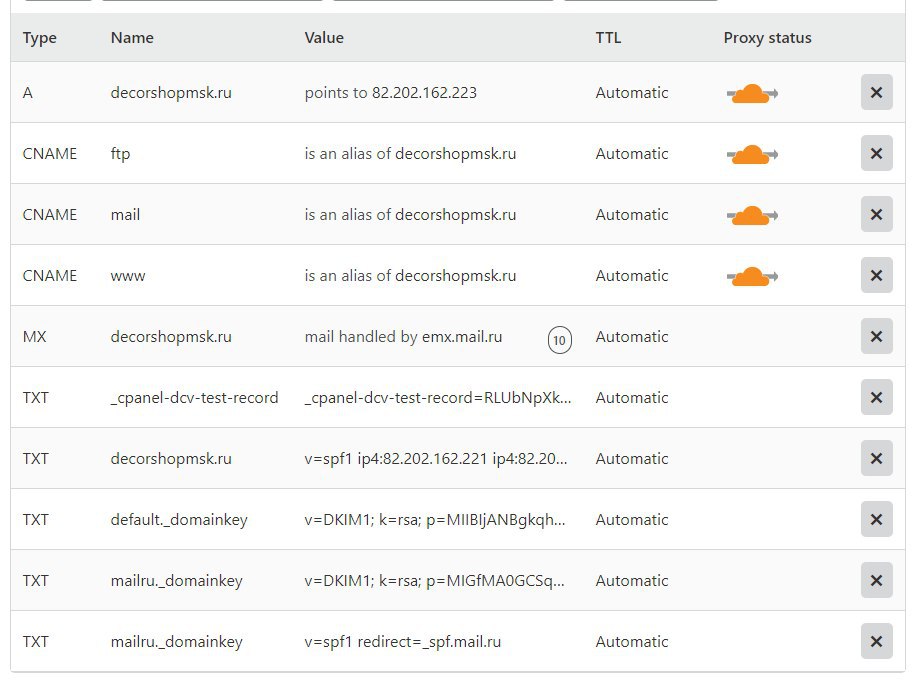
Task: Change TTL of default._domainkey TXT record
Action: 632,520
